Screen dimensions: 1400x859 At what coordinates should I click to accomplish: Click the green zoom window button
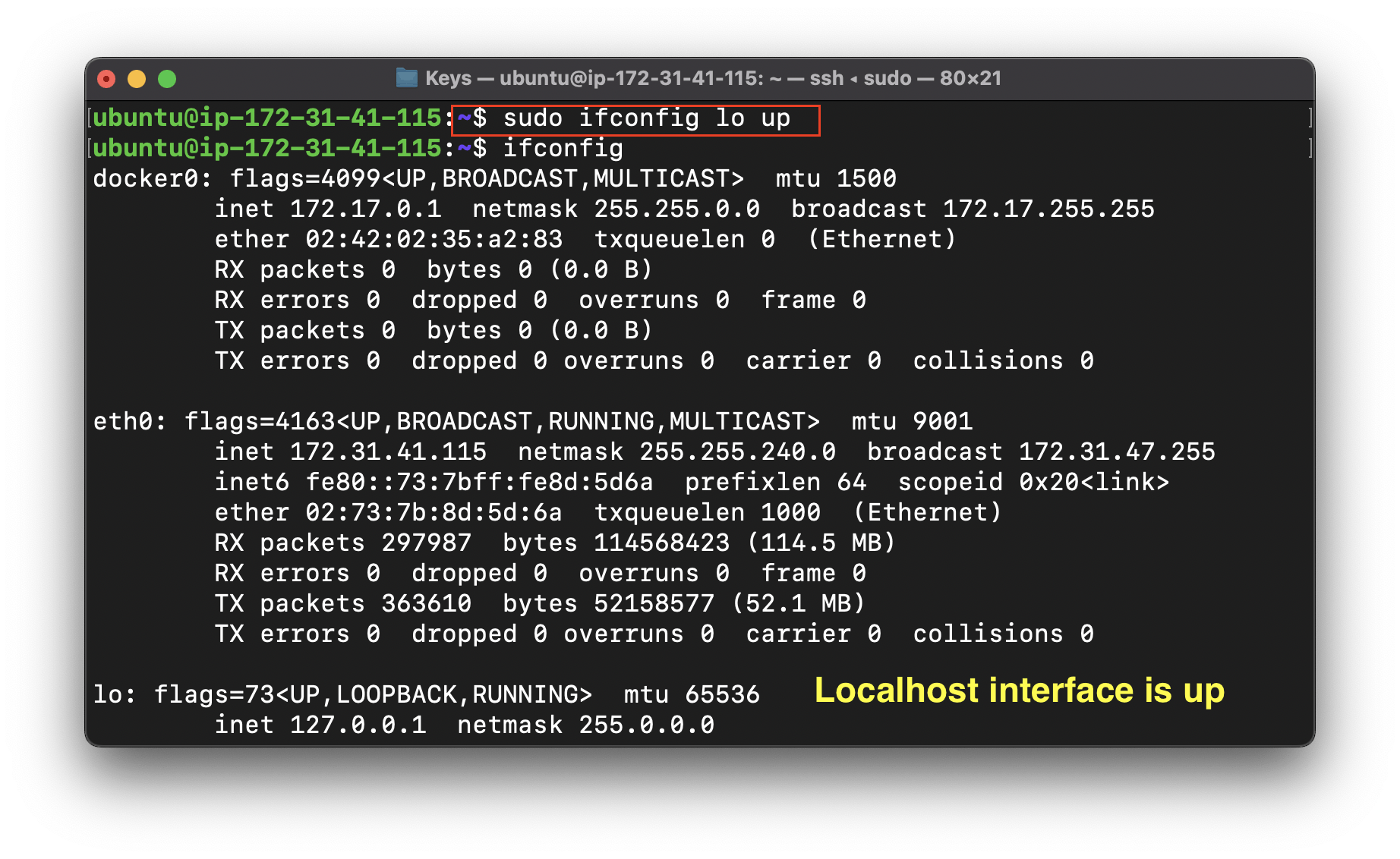pyautogui.click(x=167, y=79)
